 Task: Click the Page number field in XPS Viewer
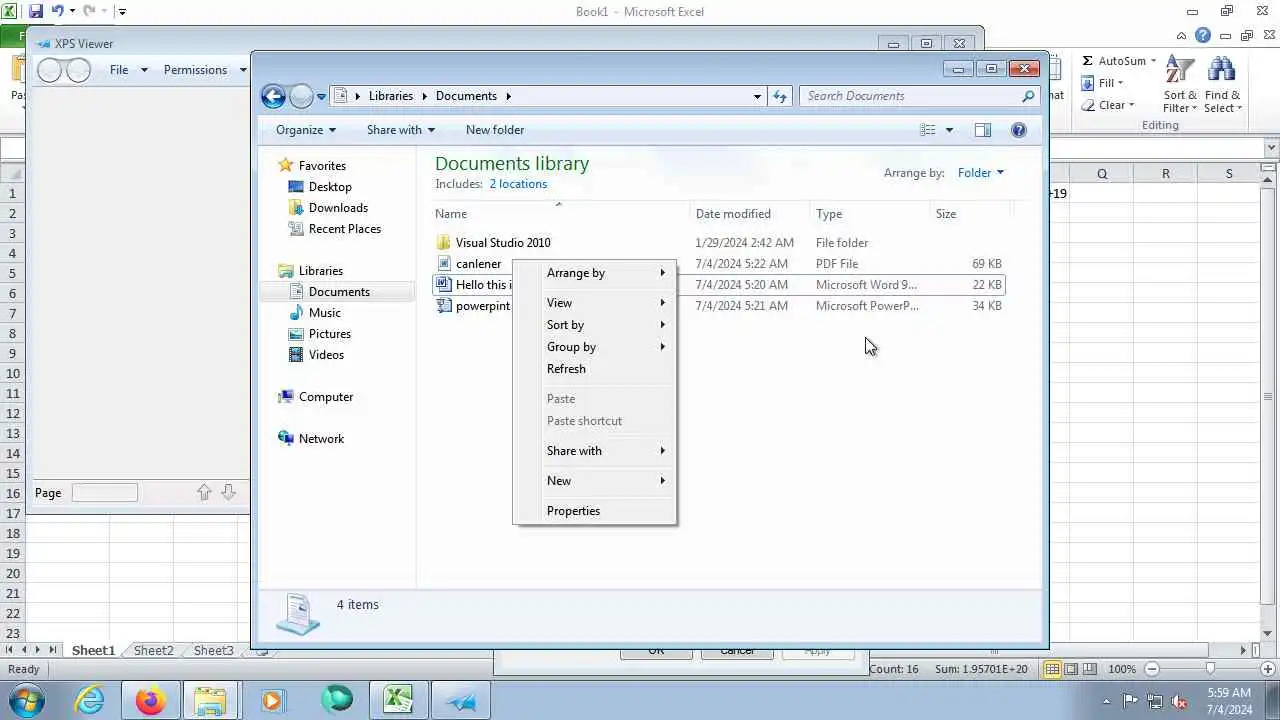click(x=105, y=492)
